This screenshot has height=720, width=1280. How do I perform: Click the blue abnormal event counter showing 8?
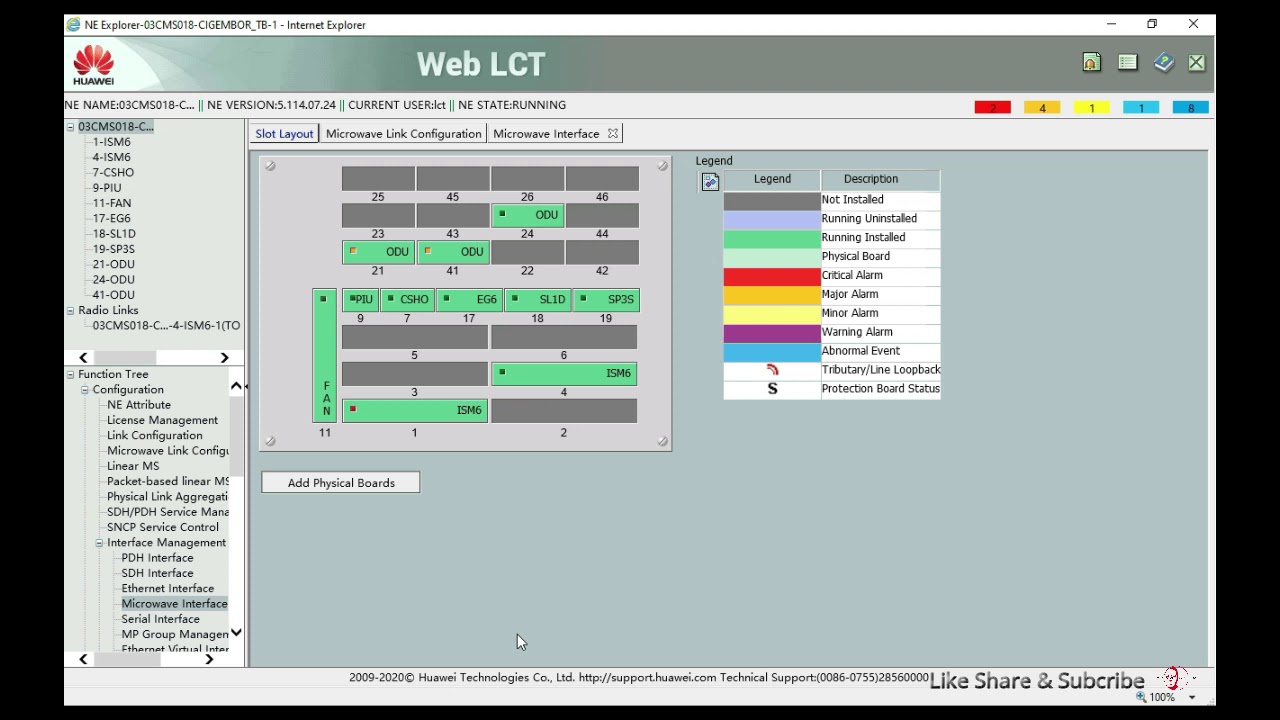(x=1191, y=108)
